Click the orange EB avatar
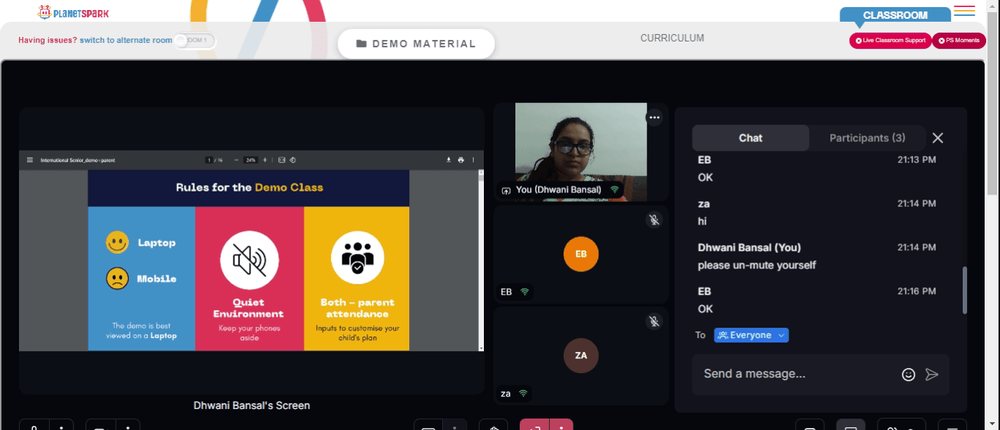The image size is (1000, 430). point(581,253)
